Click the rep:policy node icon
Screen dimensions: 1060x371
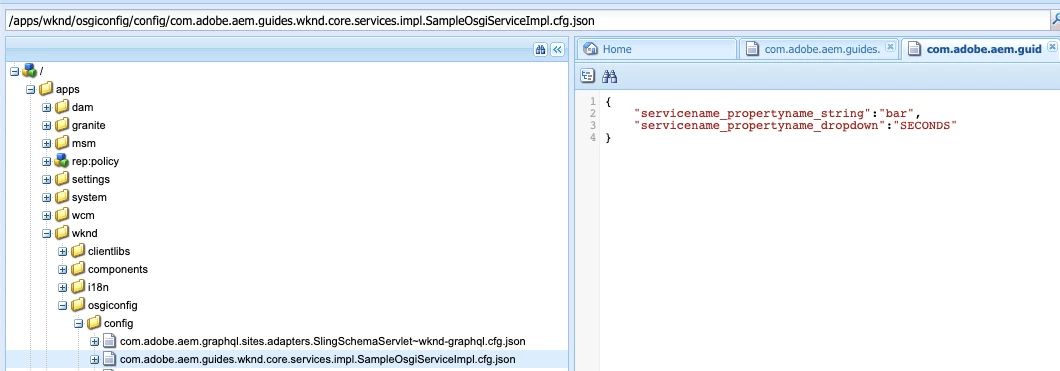62,161
